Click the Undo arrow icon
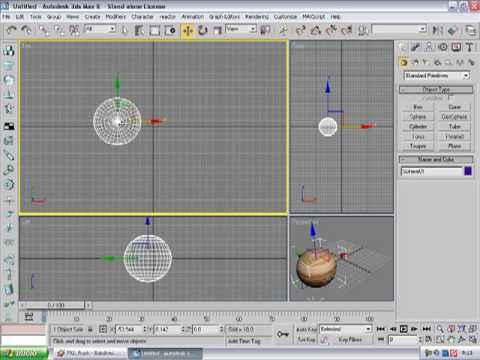Screen dimensions: 480x360 click(x=12, y=30)
